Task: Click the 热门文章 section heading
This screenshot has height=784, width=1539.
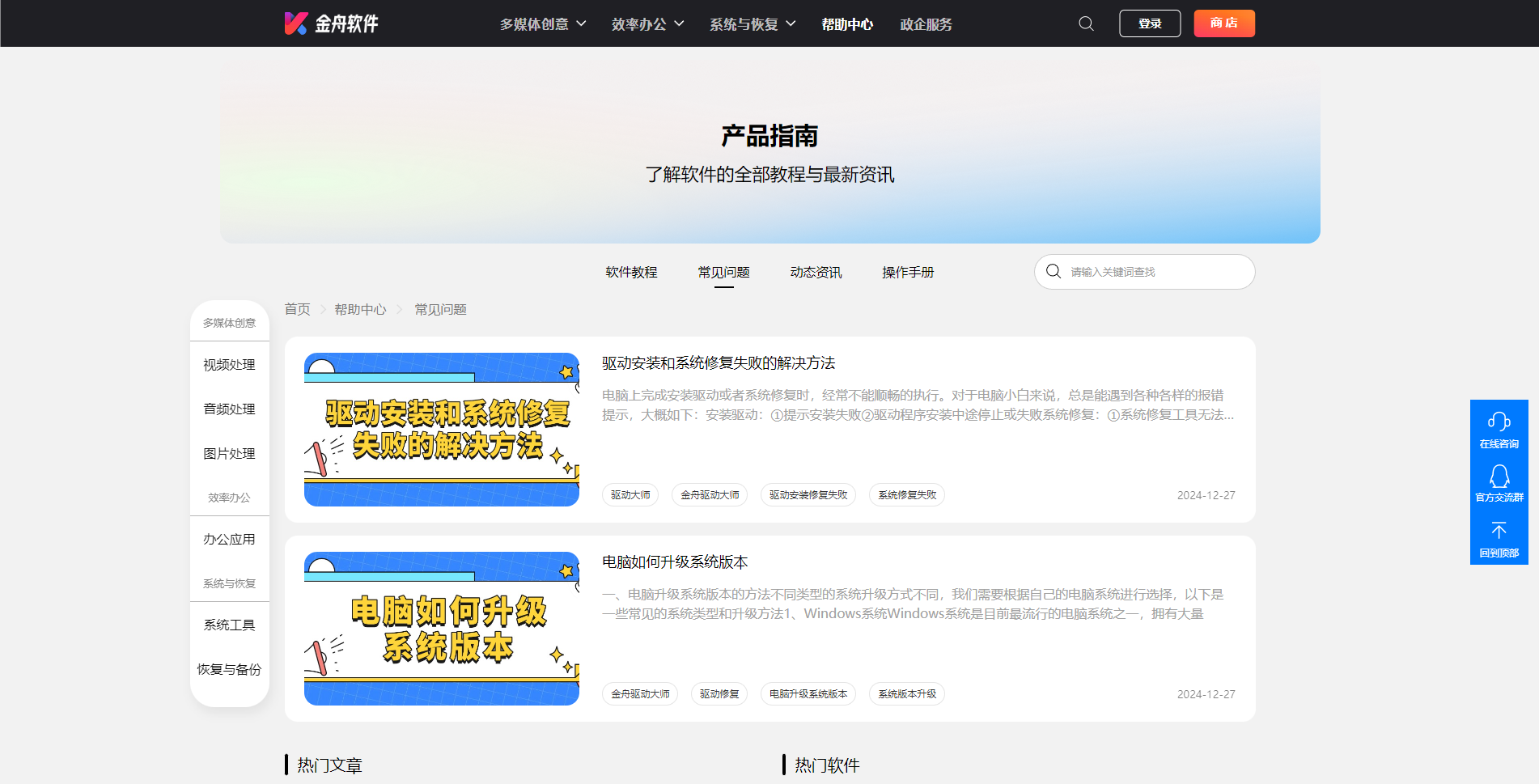Action: pos(329,765)
